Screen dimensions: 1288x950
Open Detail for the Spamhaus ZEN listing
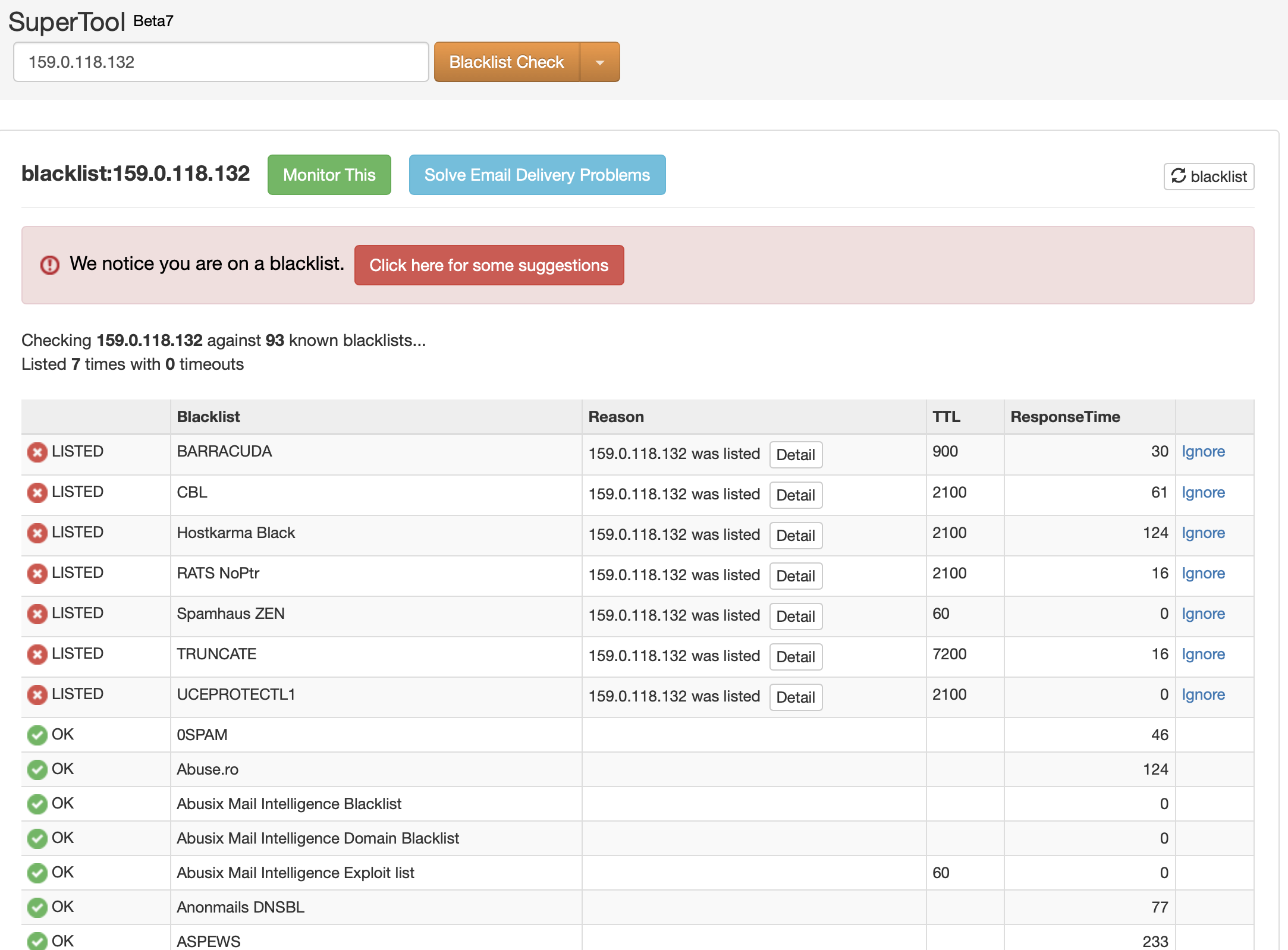point(796,616)
